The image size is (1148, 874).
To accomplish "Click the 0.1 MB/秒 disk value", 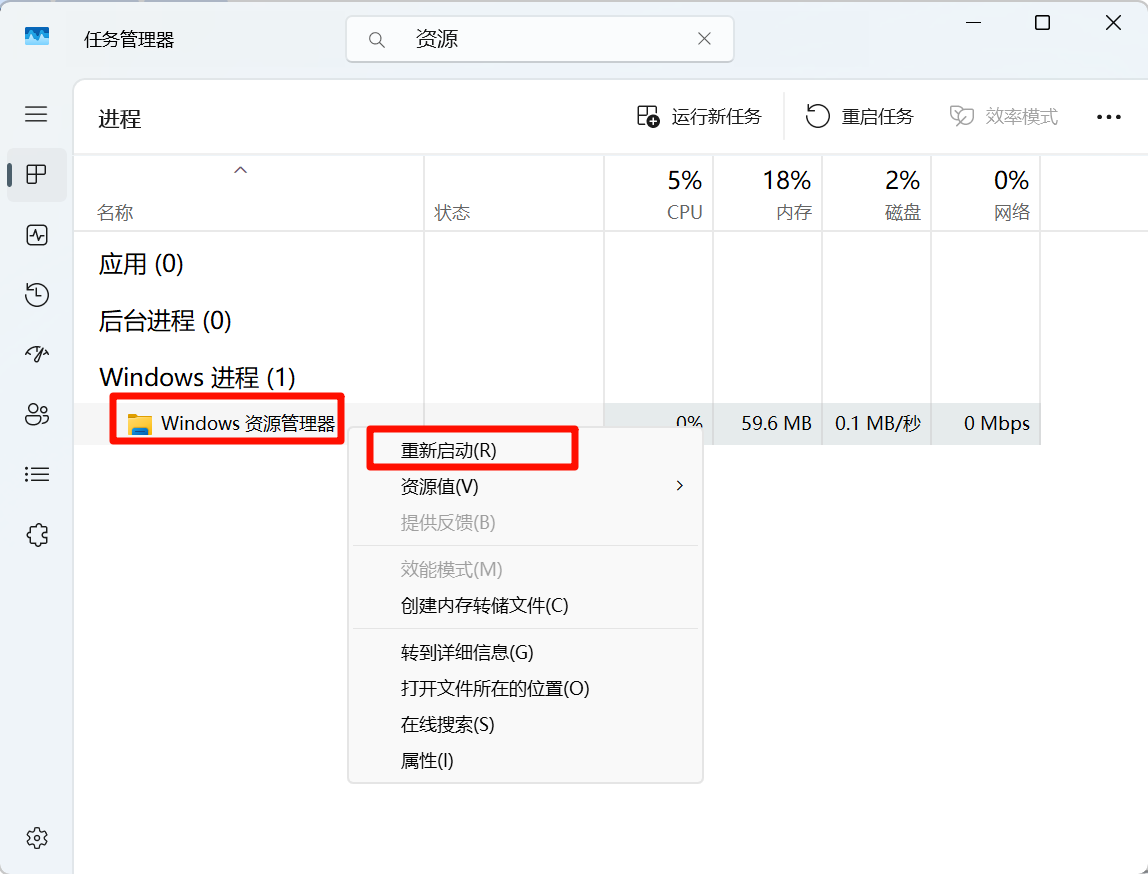I will [x=878, y=424].
